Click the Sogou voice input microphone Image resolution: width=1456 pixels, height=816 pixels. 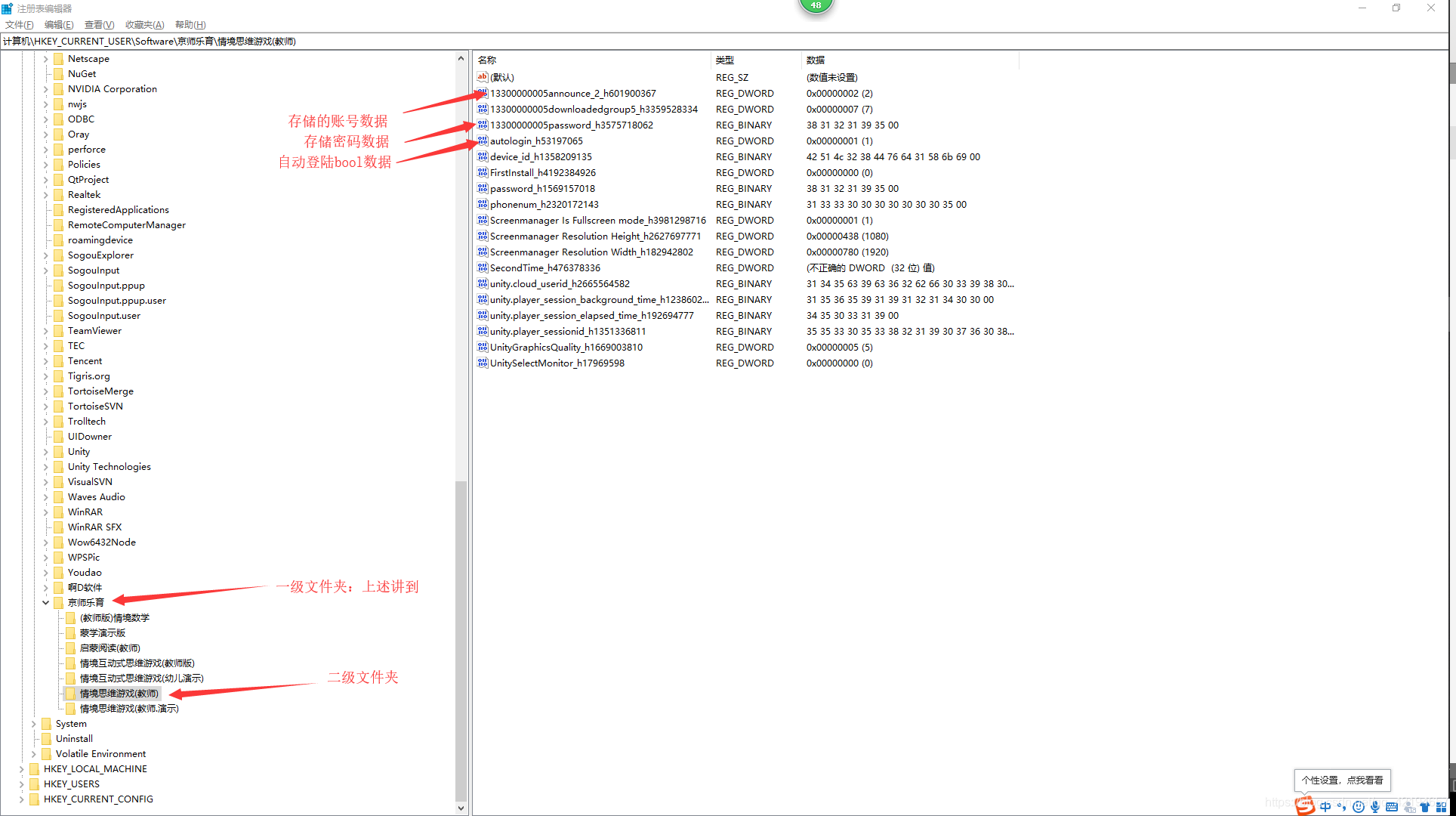pyautogui.click(x=1375, y=807)
